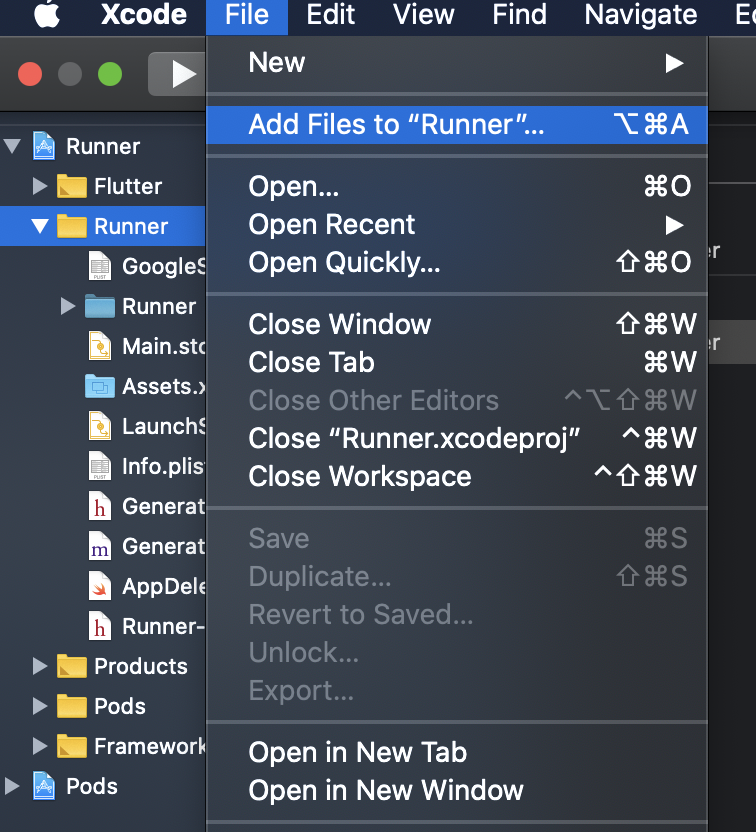Screen dimensions: 756x832
Task: Choose Add Files to "Runner"…
Action: click(x=457, y=125)
